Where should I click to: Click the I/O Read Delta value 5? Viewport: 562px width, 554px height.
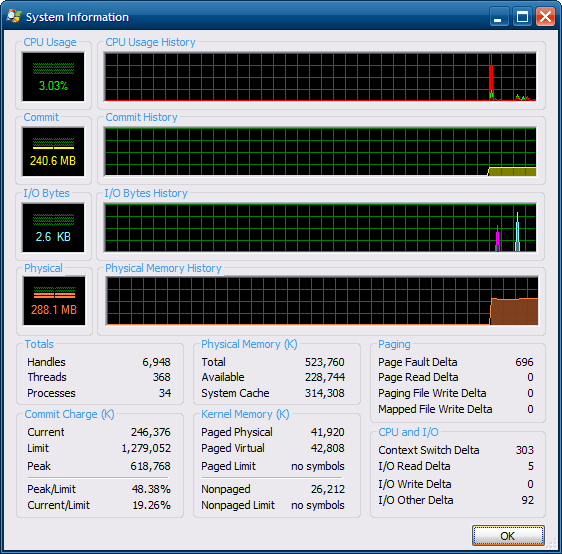531,466
